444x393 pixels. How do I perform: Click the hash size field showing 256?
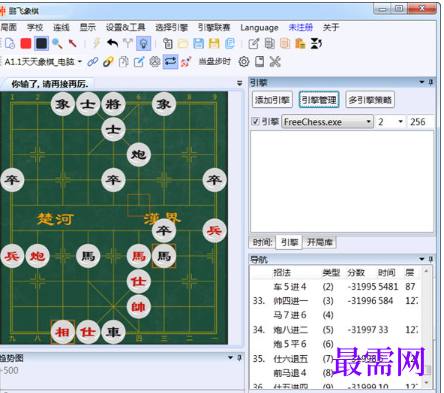coord(421,122)
